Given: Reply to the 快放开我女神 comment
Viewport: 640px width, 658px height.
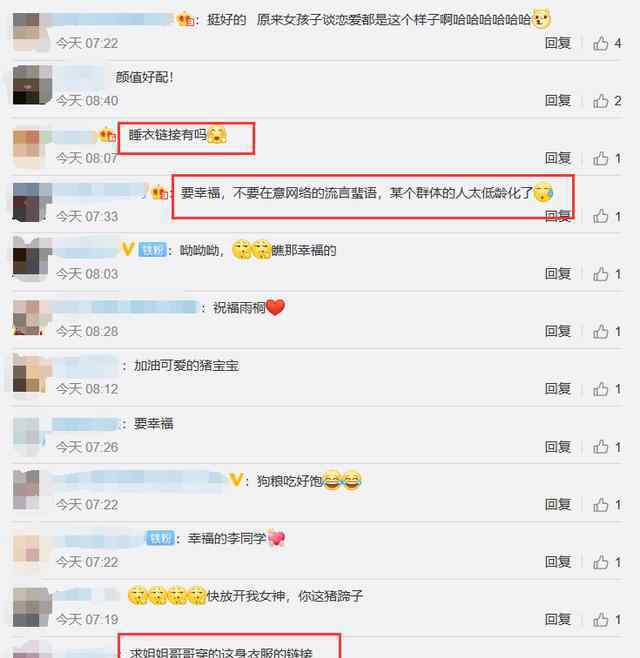Looking at the screenshot, I should tap(558, 619).
